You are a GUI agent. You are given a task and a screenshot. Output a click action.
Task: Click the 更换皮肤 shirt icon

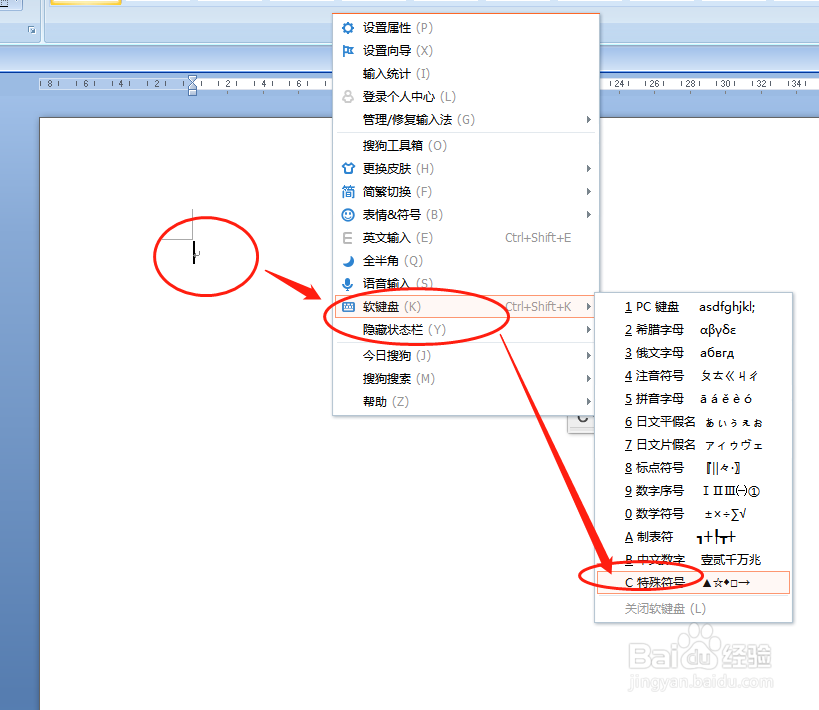(x=347, y=168)
